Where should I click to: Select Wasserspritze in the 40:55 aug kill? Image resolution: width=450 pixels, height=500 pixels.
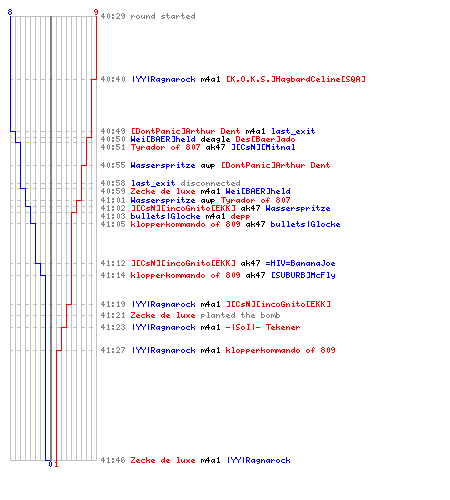[x=163, y=165]
